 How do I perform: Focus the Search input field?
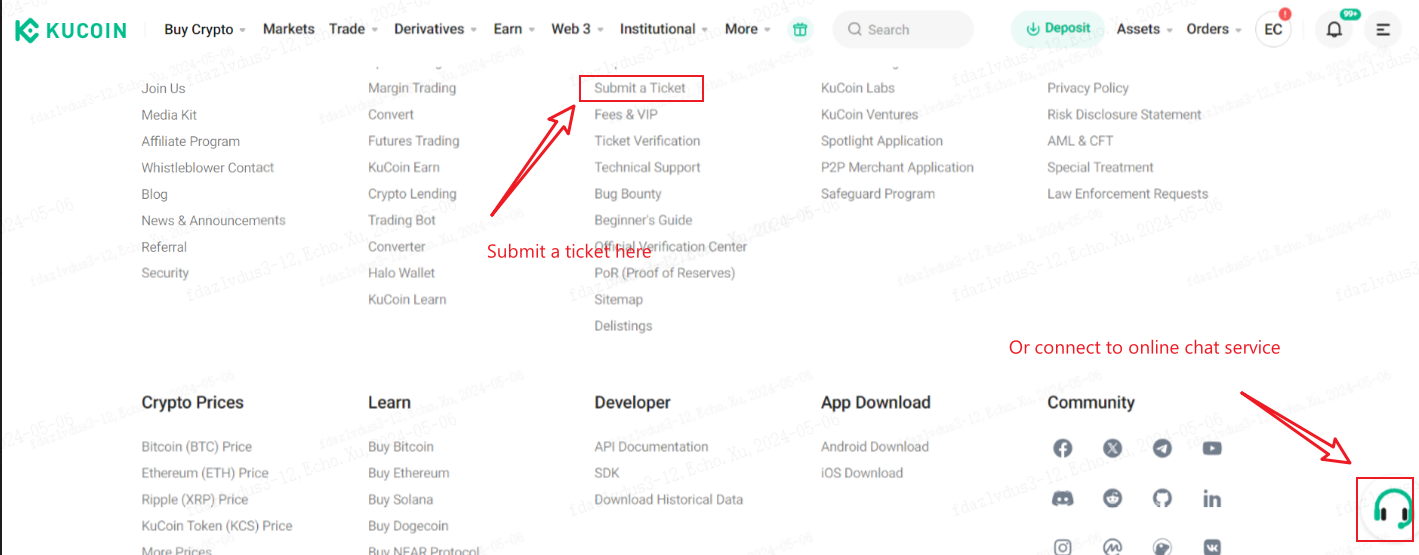tap(903, 29)
